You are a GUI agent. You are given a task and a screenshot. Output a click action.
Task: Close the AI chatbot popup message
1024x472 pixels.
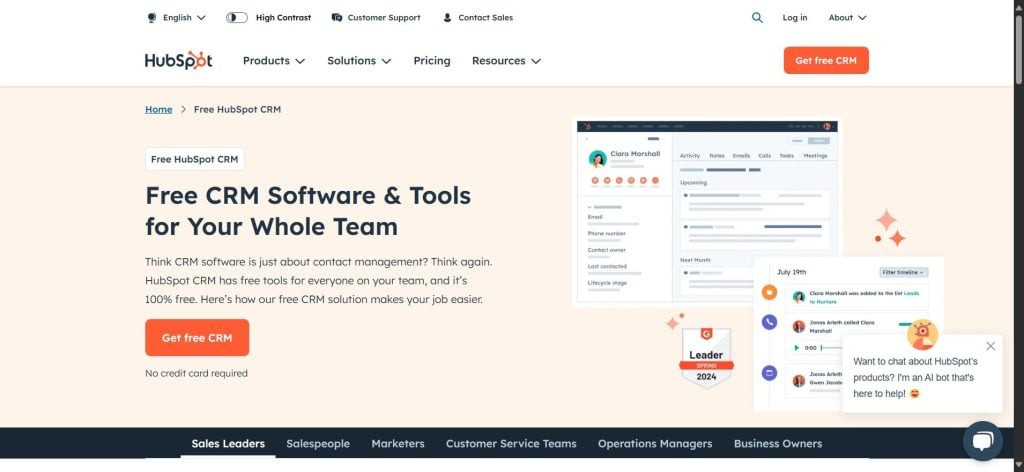click(x=990, y=346)
